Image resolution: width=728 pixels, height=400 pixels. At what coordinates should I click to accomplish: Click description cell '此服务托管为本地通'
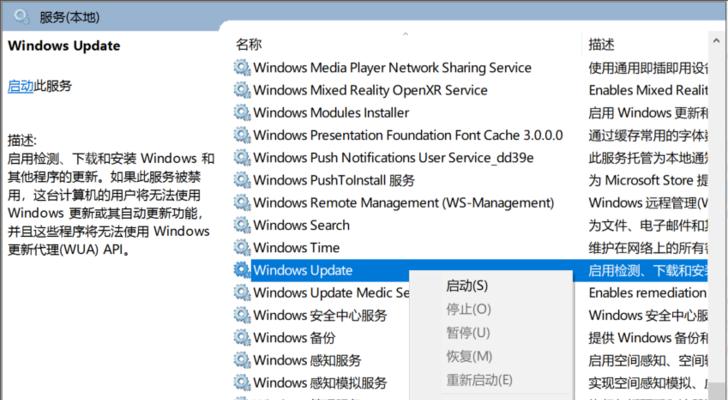(648, 158)
